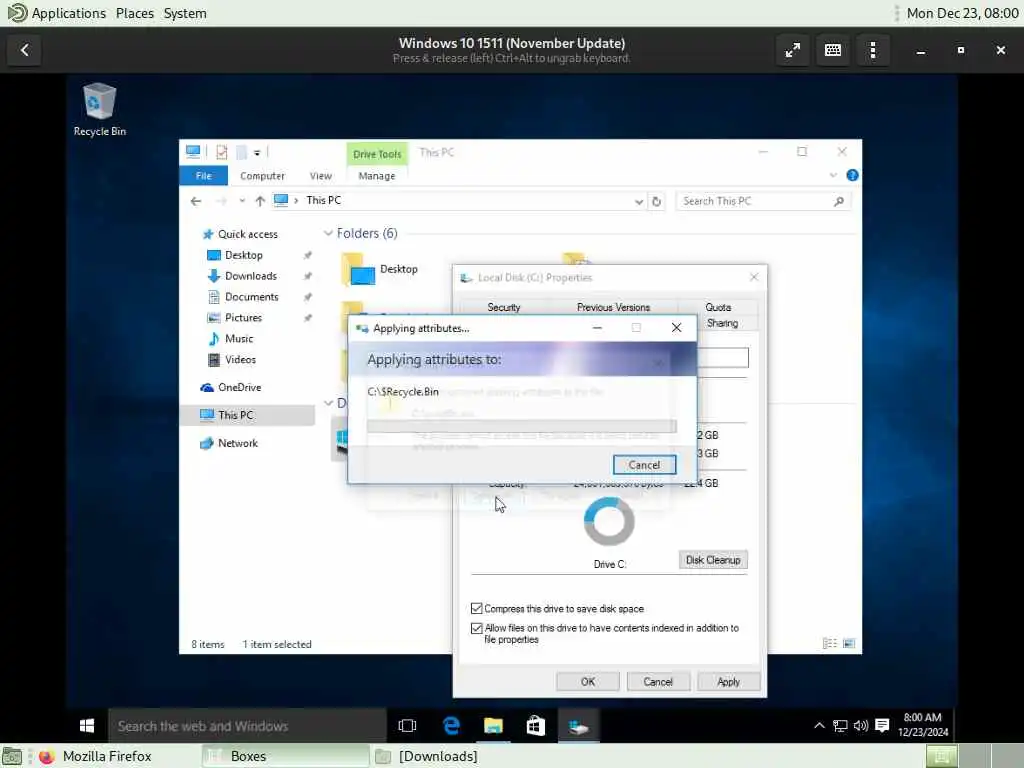Toggle Allow files to be indexed checkbox
This screenshot has width=1024, height=768.
pyautogui.click(x=477, y=628)
